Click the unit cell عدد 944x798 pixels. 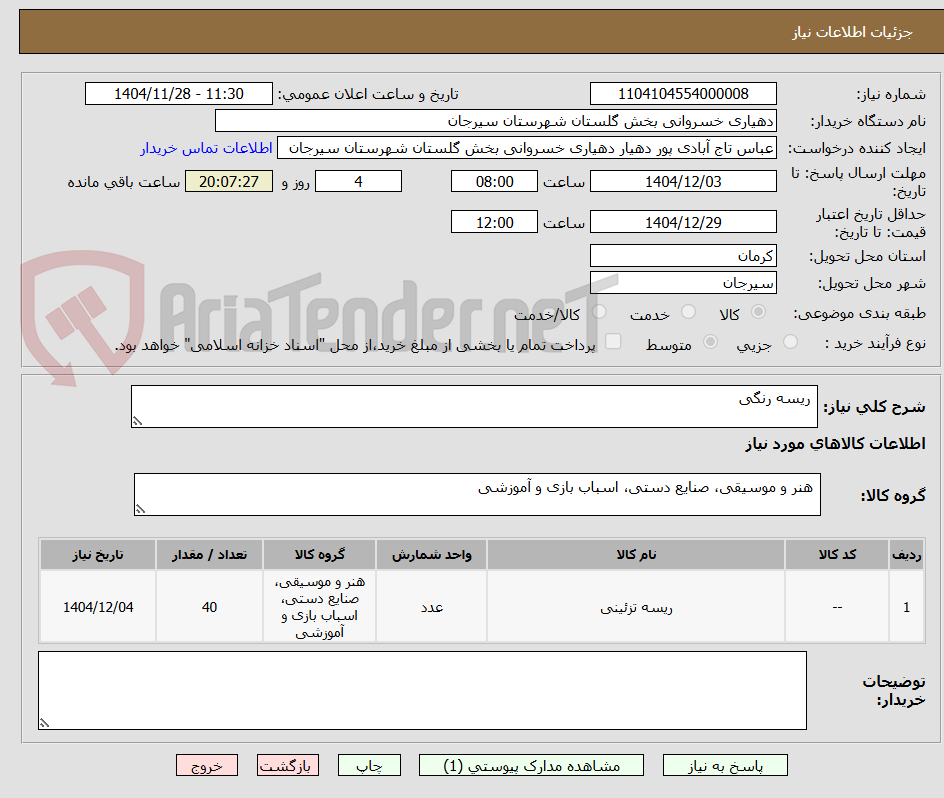[x=432, y=607]
